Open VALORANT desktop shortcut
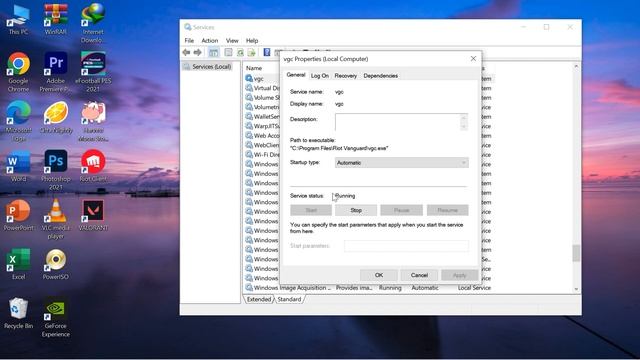The height and width of the screenshot is (360, 640). (93, 215)
